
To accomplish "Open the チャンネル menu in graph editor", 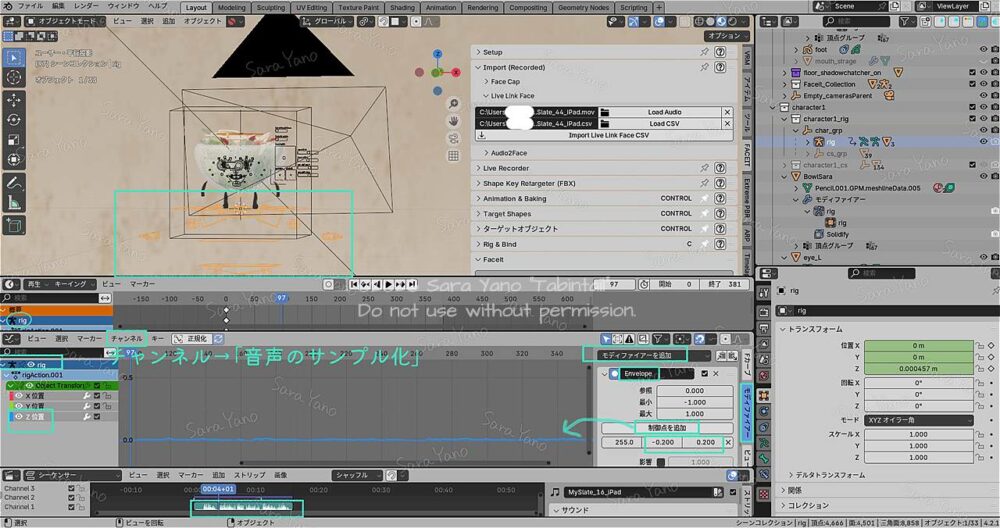I will [x=126, y=339].
